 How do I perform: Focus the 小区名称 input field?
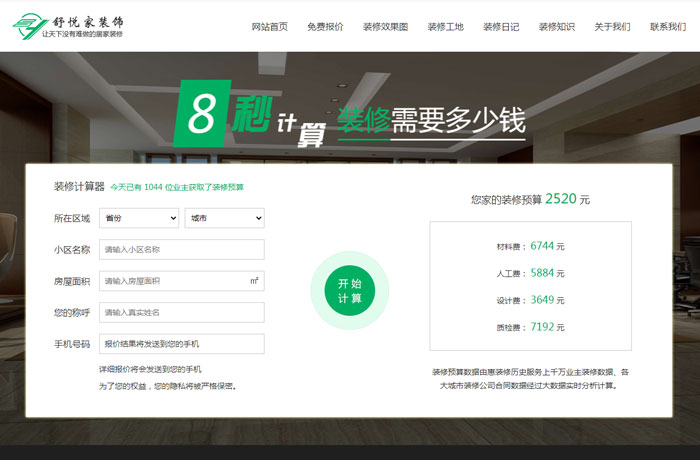tap(181, 250)
